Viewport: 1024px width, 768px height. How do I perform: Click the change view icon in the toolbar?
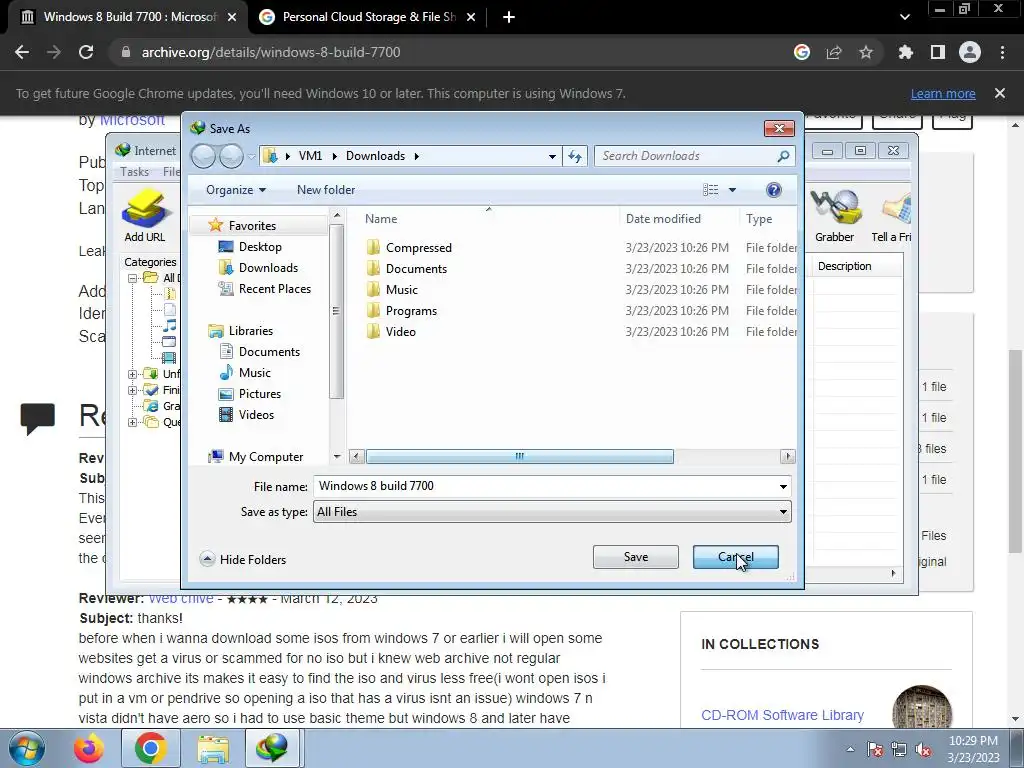(x=711, y=190)
